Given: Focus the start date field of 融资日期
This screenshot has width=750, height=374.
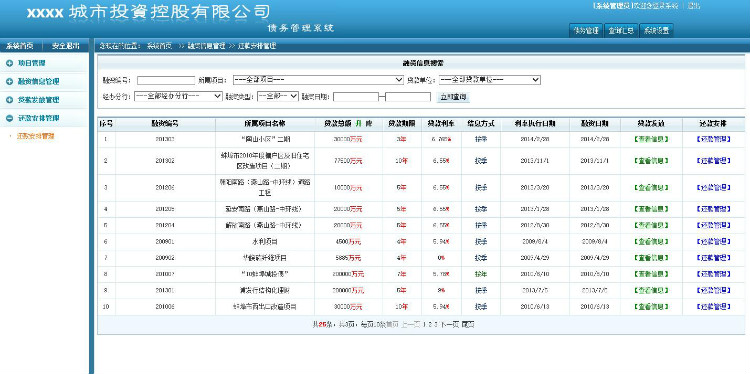Looking at the screenshot, I should 356,97.
